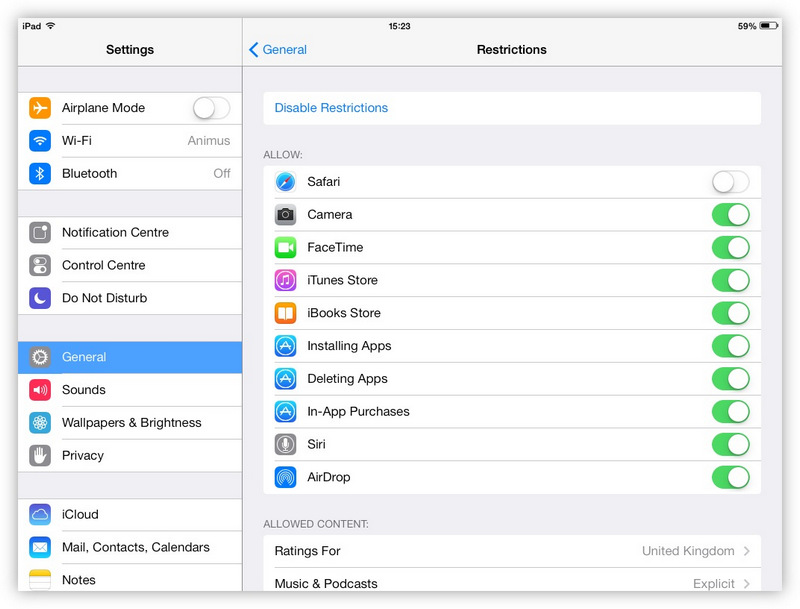800x609 pixels.
Task: Select Notification Centre in sidebar
Action: (x=130, y=233)
